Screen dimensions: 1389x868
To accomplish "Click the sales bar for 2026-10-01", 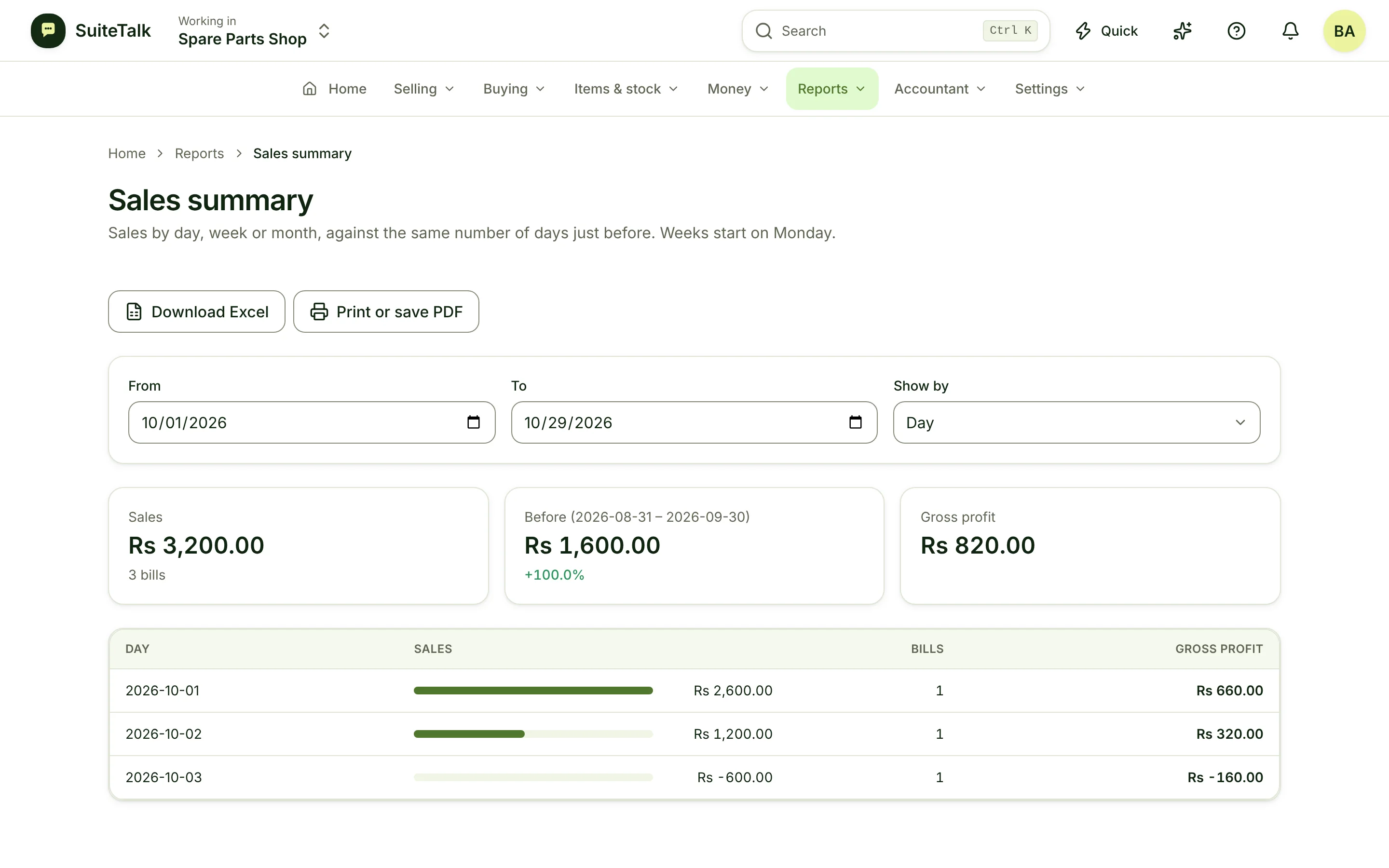I will pos(533,691).
